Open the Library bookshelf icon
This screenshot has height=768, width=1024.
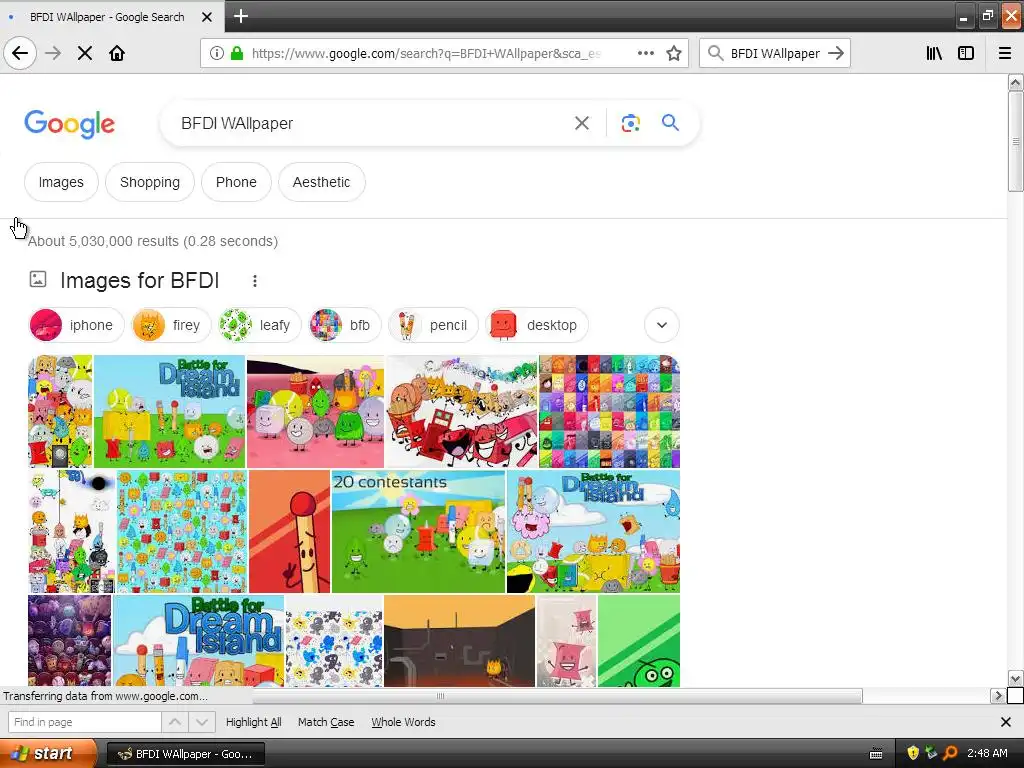pyautogui.click(x=934, y=53)
